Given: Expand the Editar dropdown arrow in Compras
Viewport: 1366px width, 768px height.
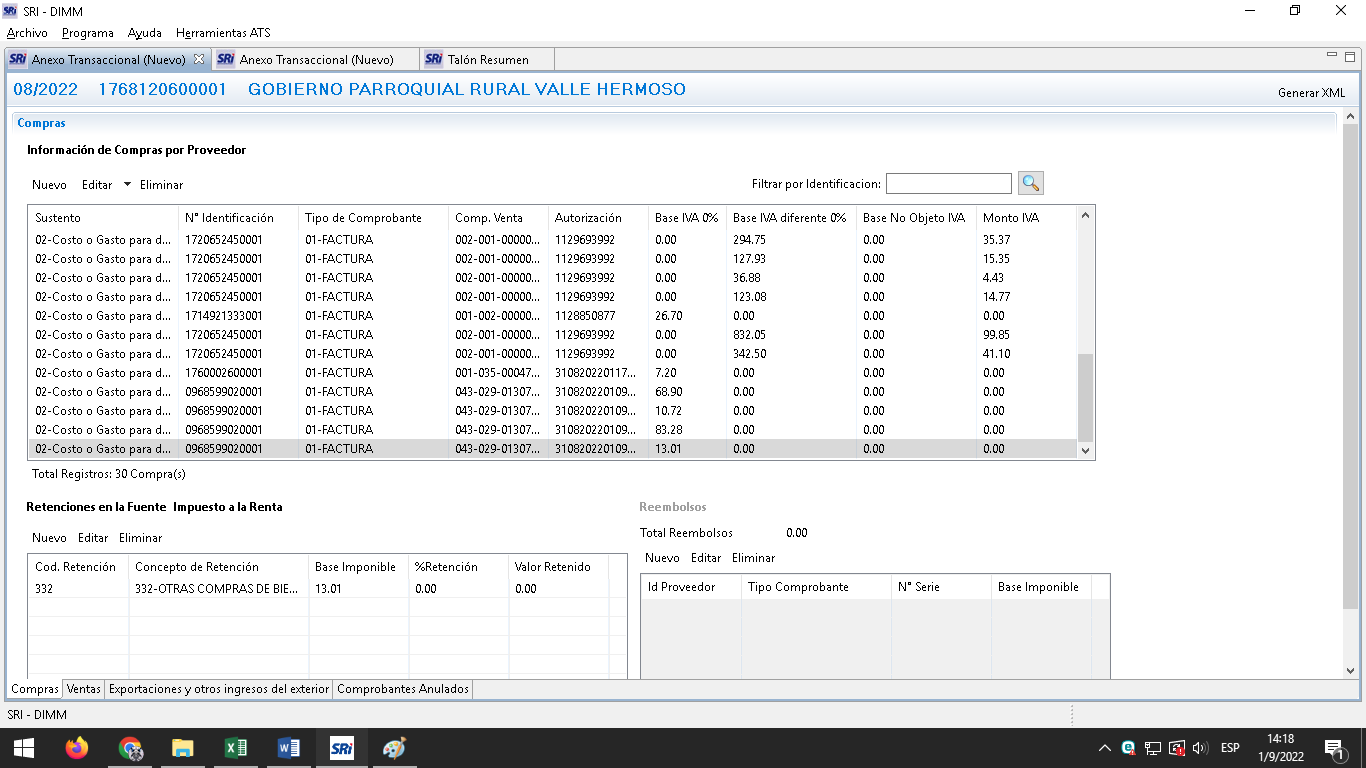Looking at the screenshot, I should pyautogui.click(x=127, y=184).
